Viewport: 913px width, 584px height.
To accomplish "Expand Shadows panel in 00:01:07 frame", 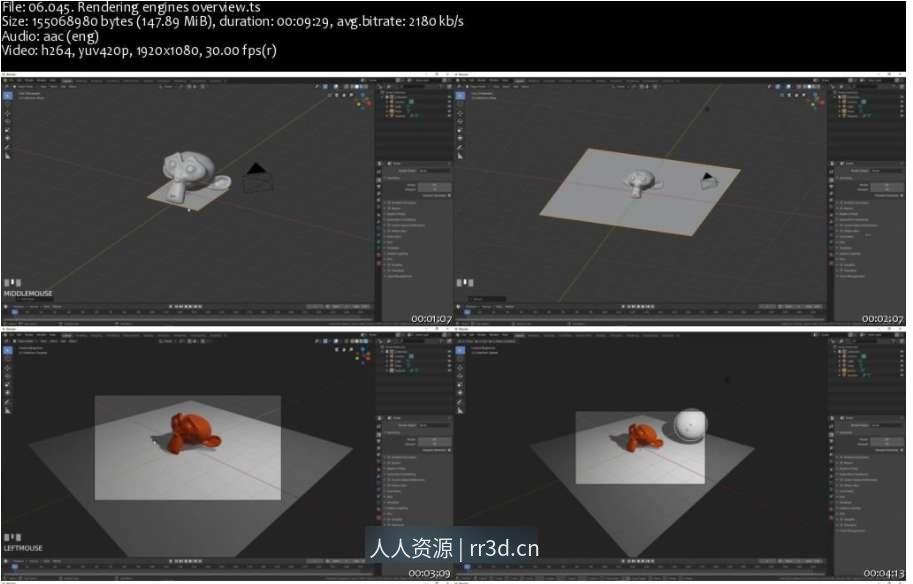I will (x=393, y=247).
